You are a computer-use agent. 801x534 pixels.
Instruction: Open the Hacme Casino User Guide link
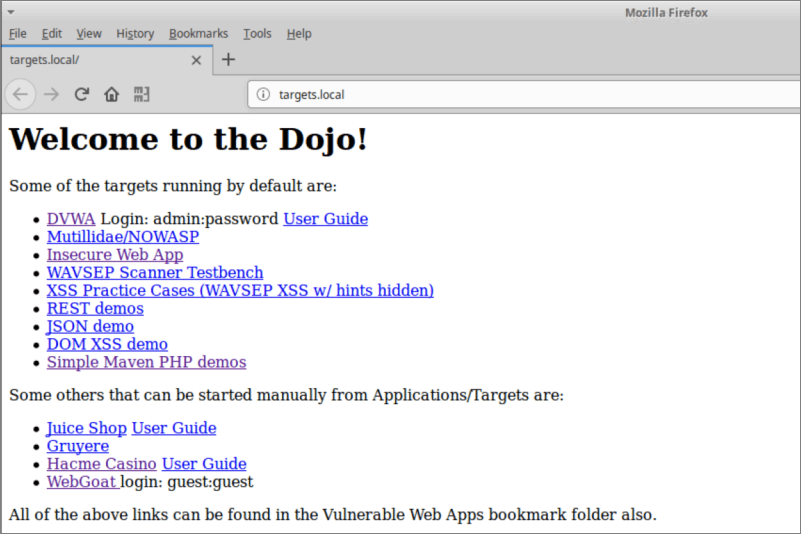(204, 463)
